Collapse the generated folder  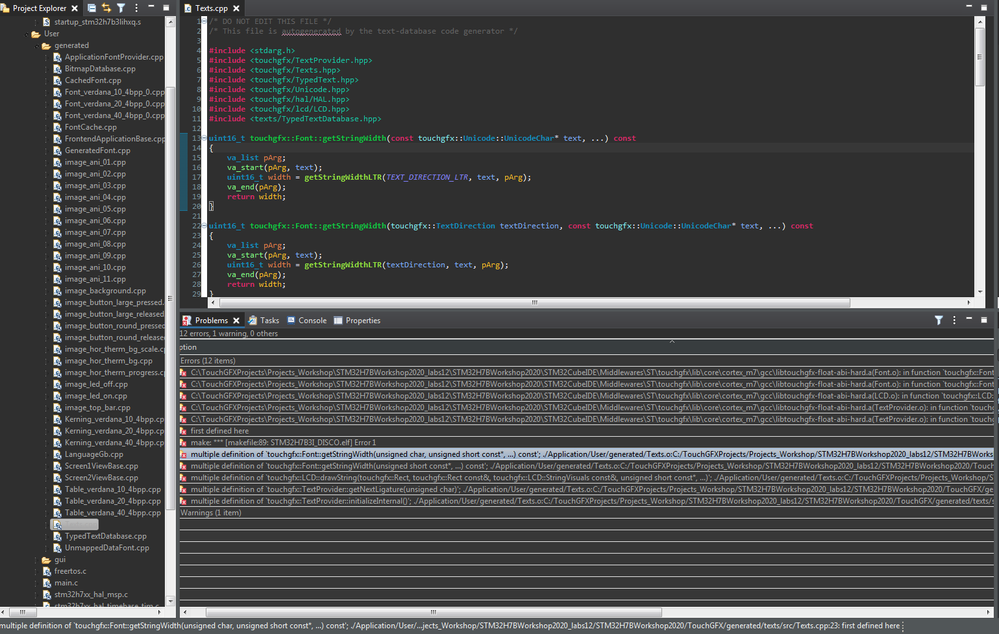36,46
